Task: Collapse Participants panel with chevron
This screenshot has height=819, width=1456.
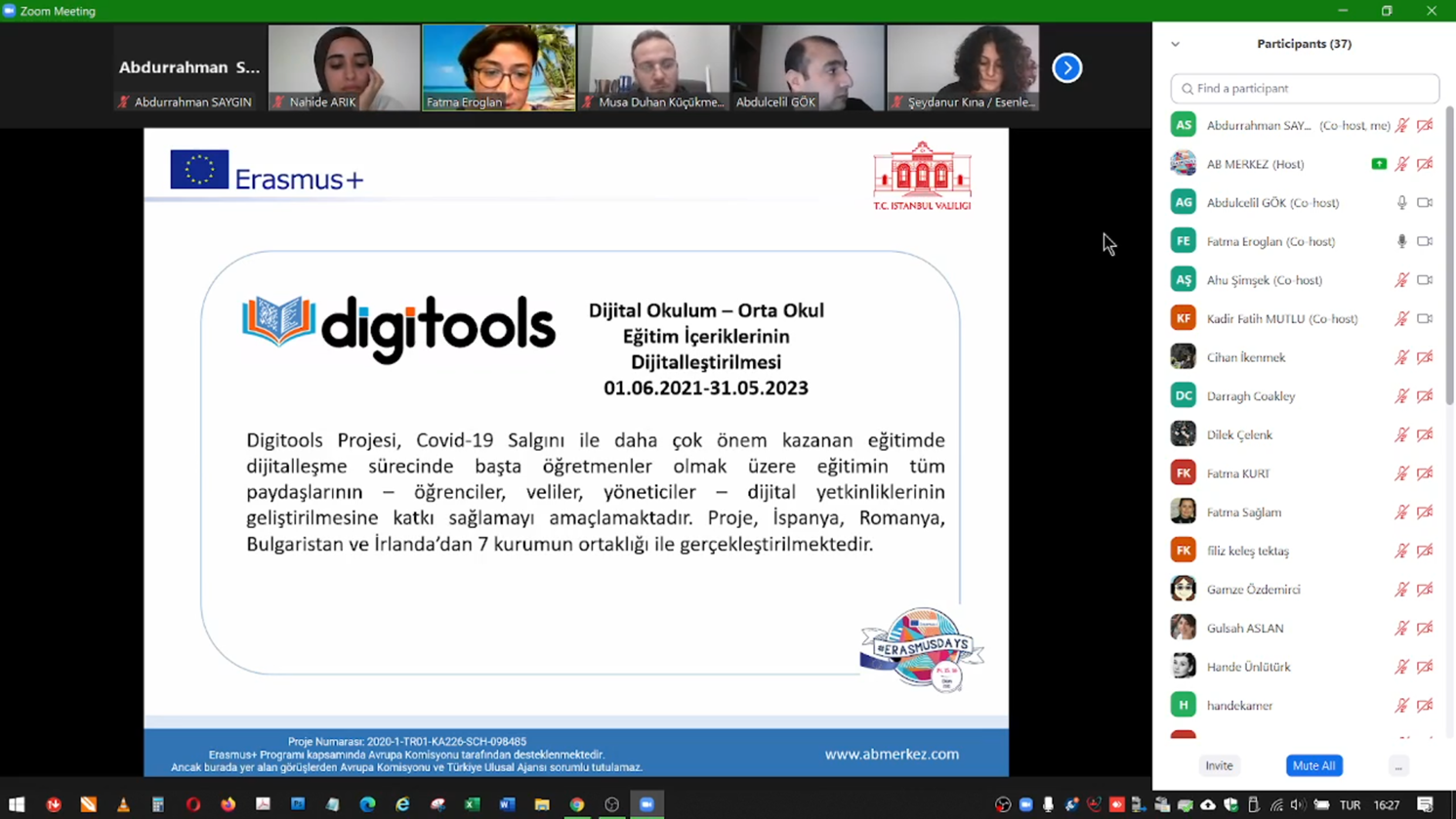Action: 1175,44
